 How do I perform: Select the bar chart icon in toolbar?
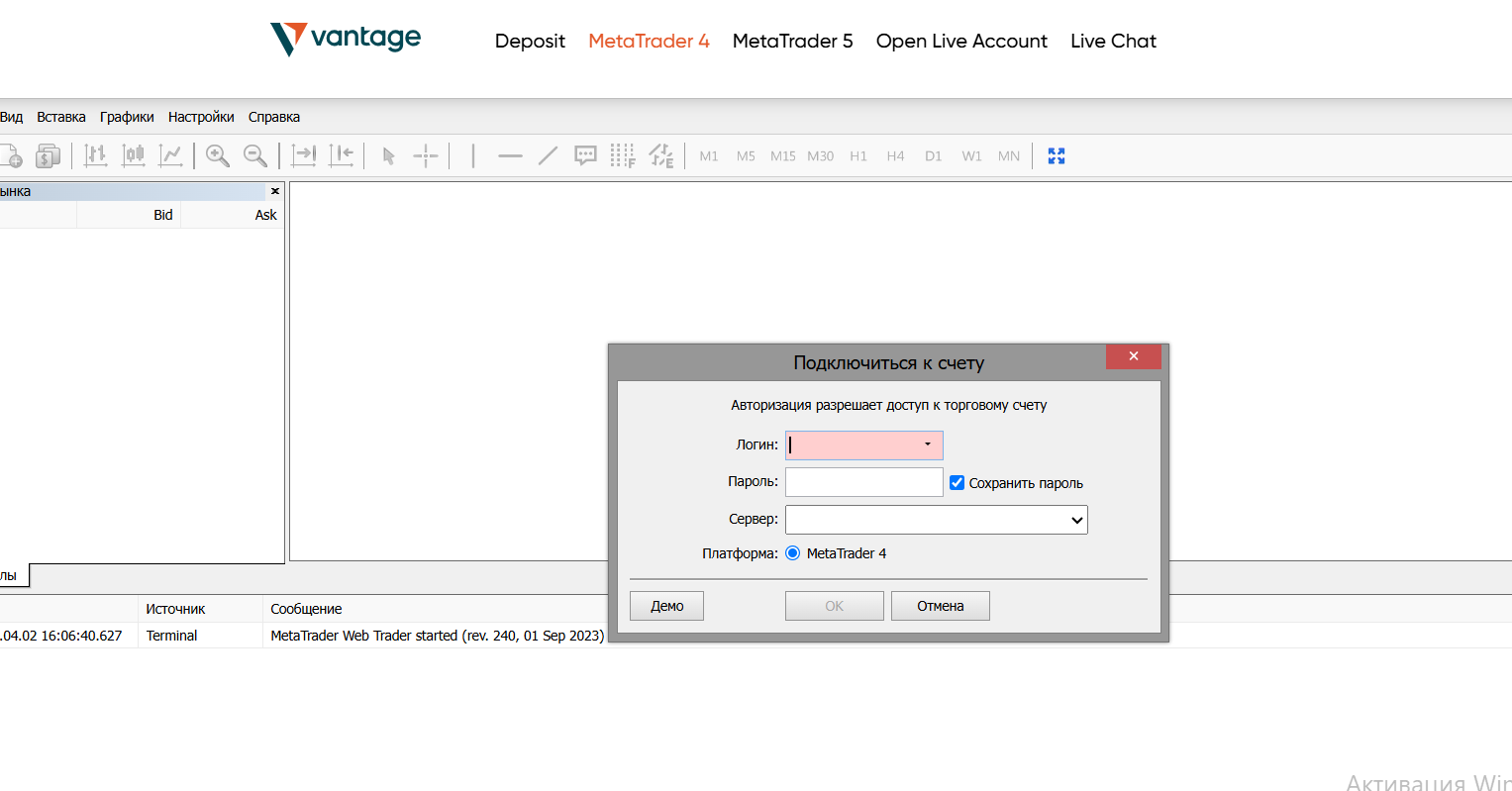tap(95, 155)
